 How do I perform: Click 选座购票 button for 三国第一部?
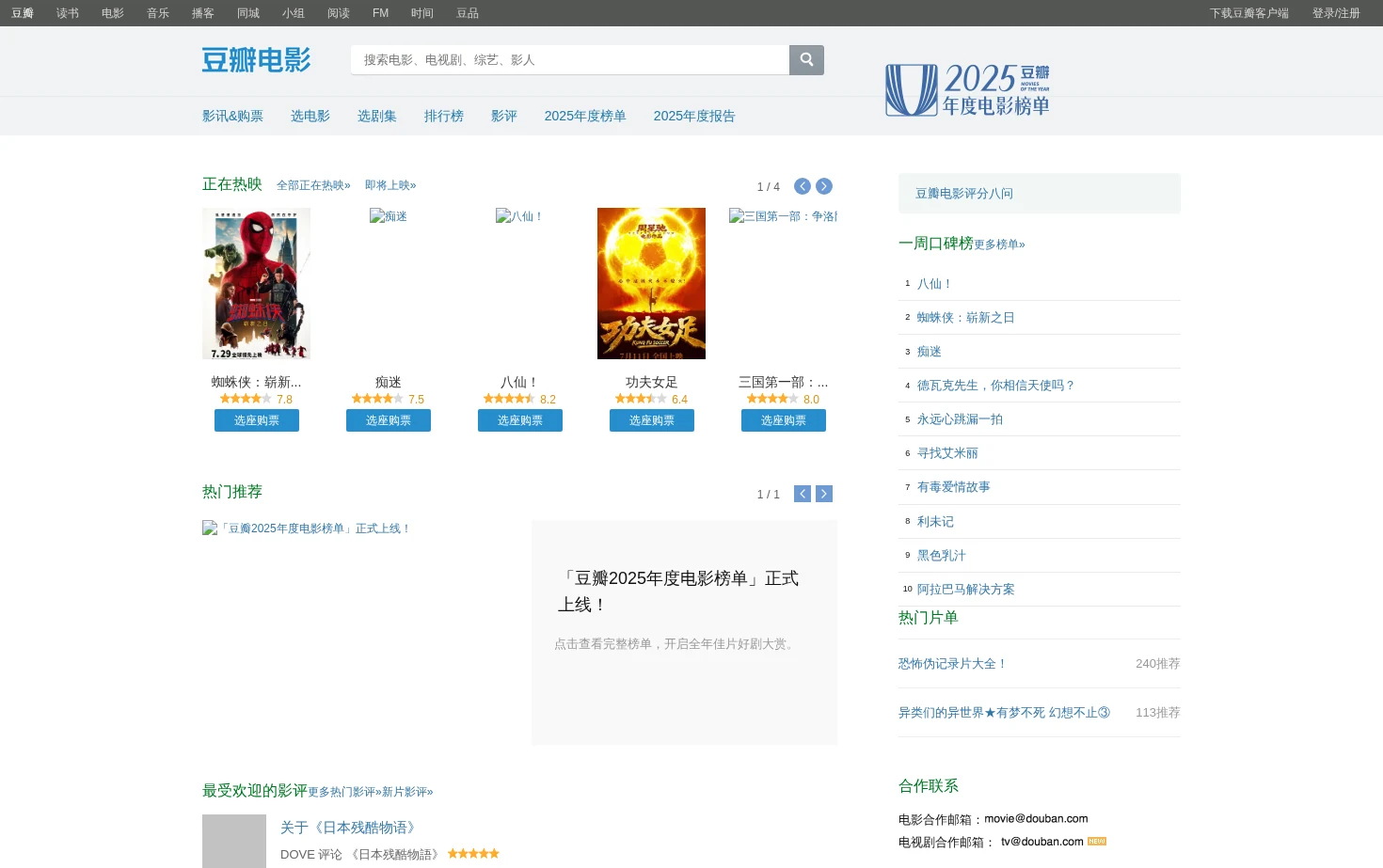pos(784,420)
